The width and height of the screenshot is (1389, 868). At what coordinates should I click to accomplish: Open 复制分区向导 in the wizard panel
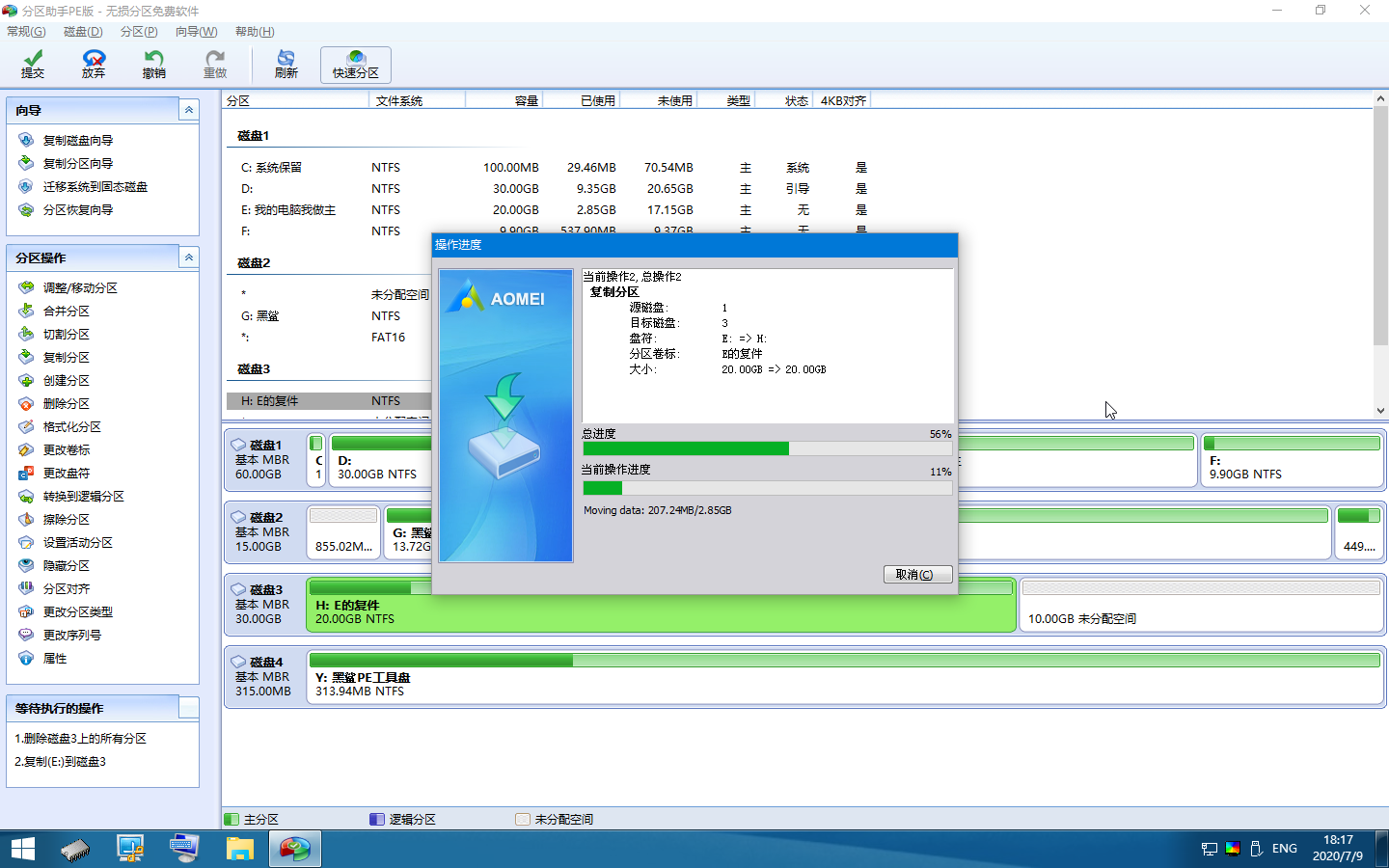coord(77,163)
